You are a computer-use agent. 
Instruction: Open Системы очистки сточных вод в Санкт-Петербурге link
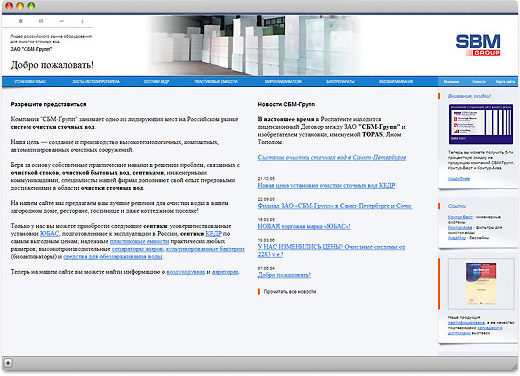(332, 157)
